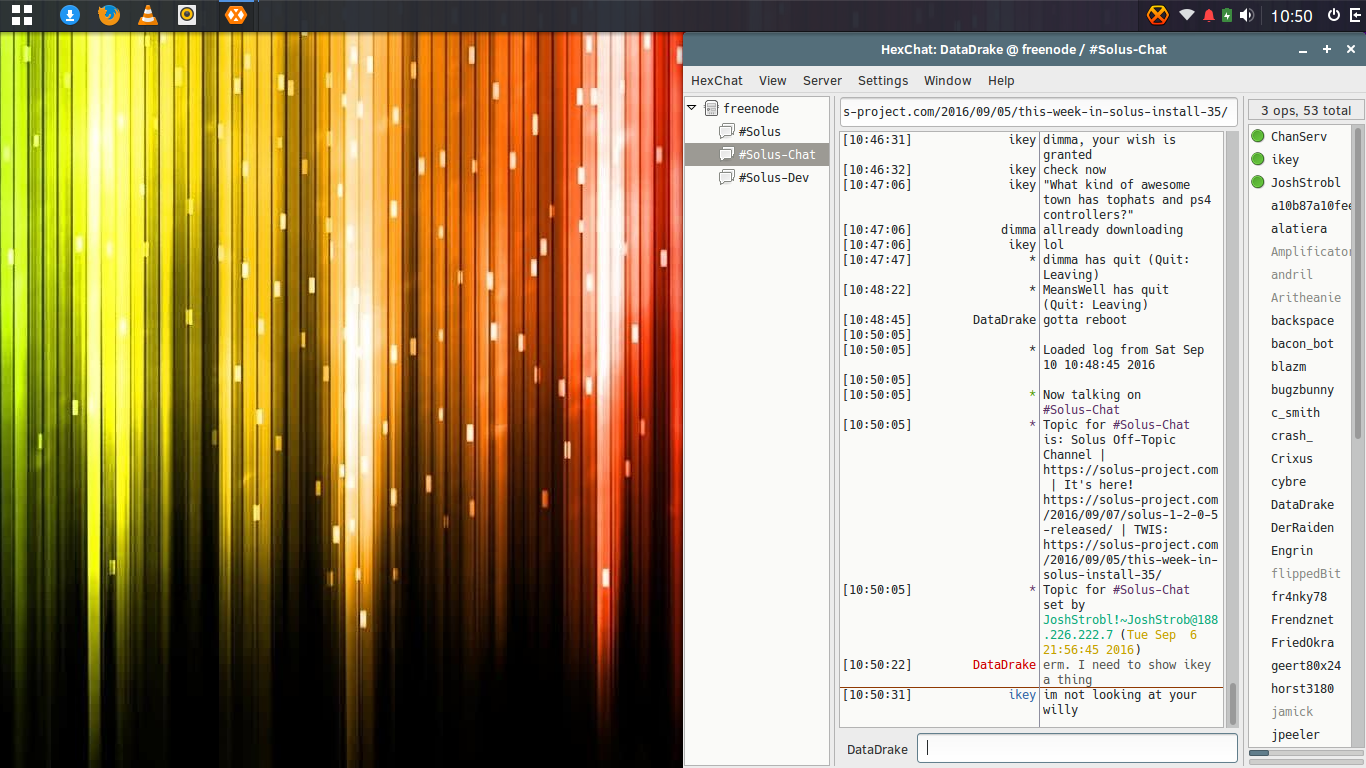Click the #Solus channel icon
1366x768 pixels.
click(727, 131)
